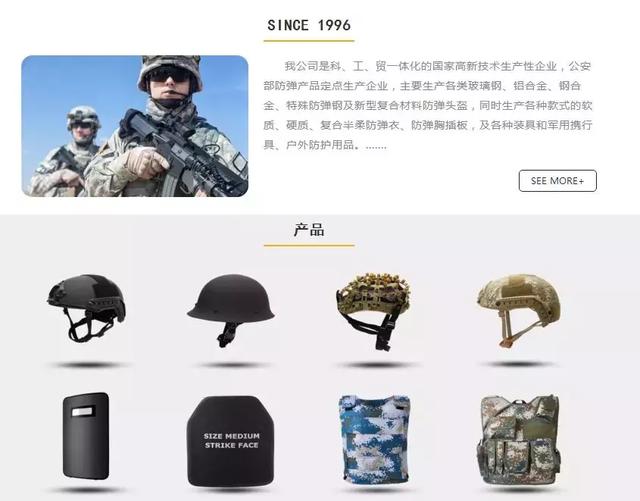Open the helmet with camouflage net cover

[374, 311]
